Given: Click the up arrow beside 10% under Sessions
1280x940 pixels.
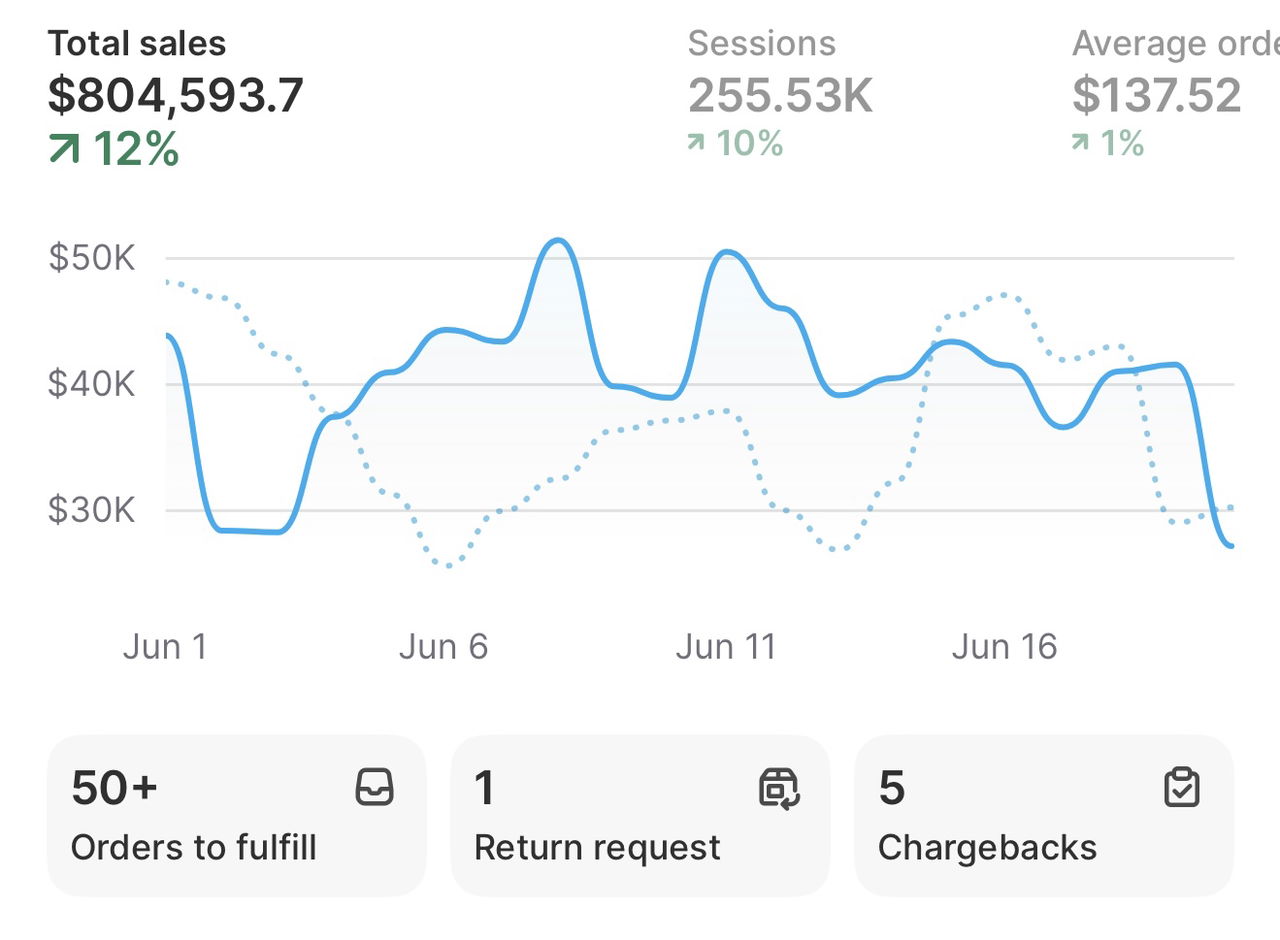Looking at the screenshot, I should click(697, 144).
